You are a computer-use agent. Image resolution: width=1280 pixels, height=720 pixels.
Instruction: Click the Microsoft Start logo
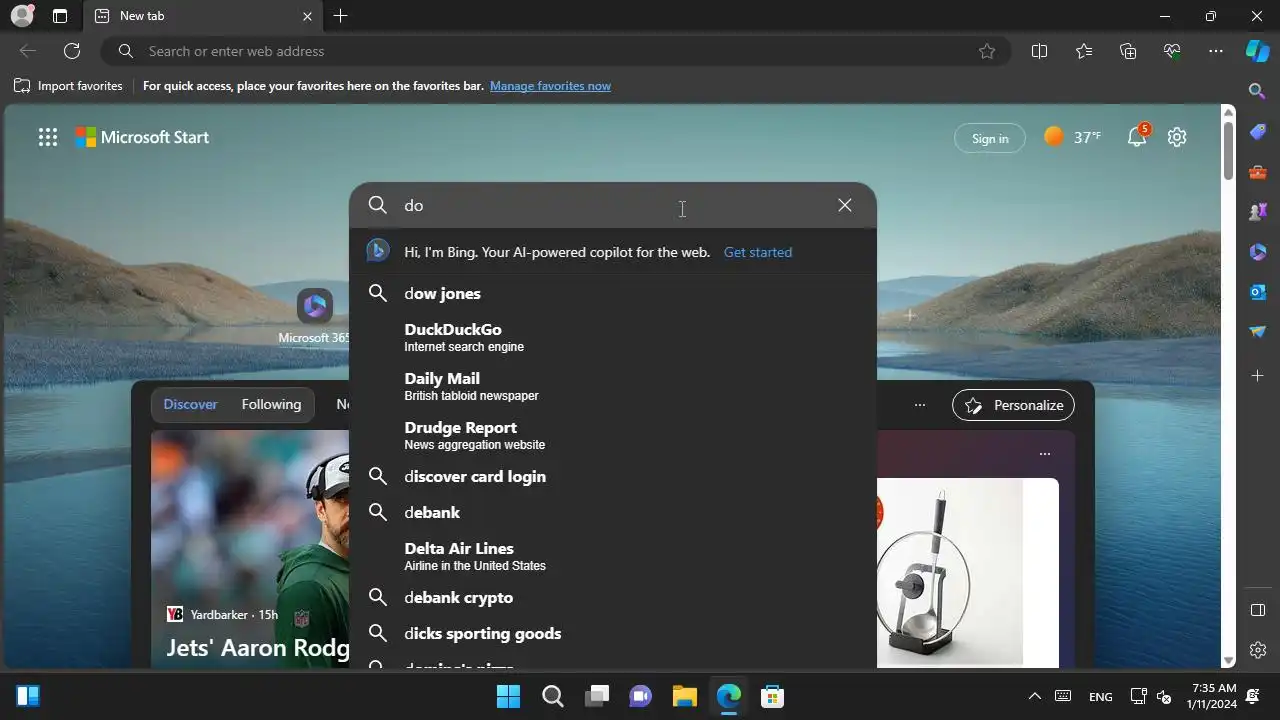tap(142, 137)
